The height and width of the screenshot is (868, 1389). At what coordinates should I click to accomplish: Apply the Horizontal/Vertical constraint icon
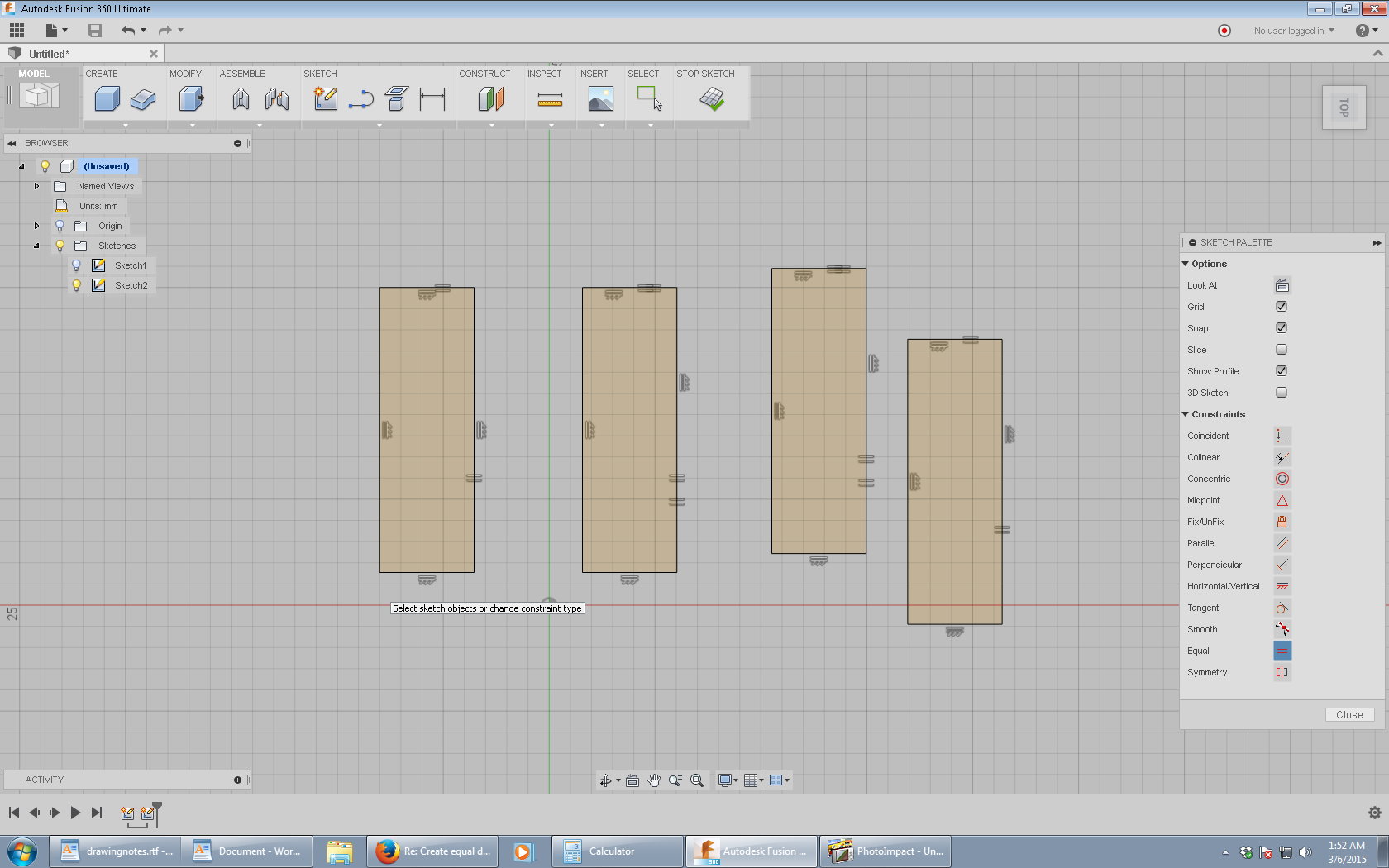point(1282,586)
